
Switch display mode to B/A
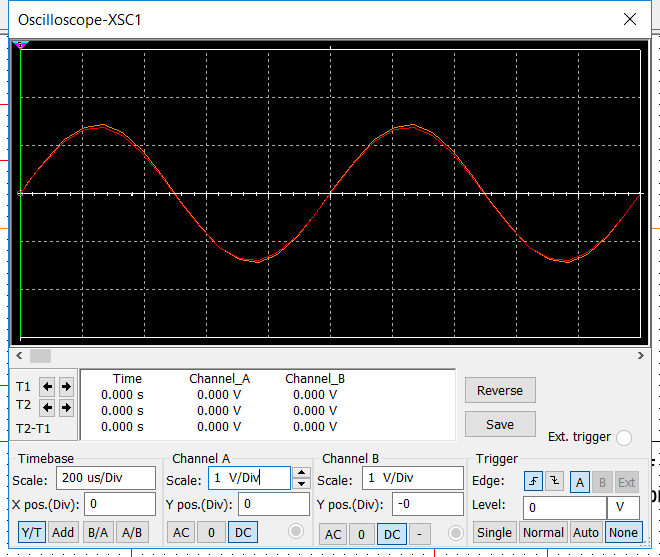(x=98, y=533)
